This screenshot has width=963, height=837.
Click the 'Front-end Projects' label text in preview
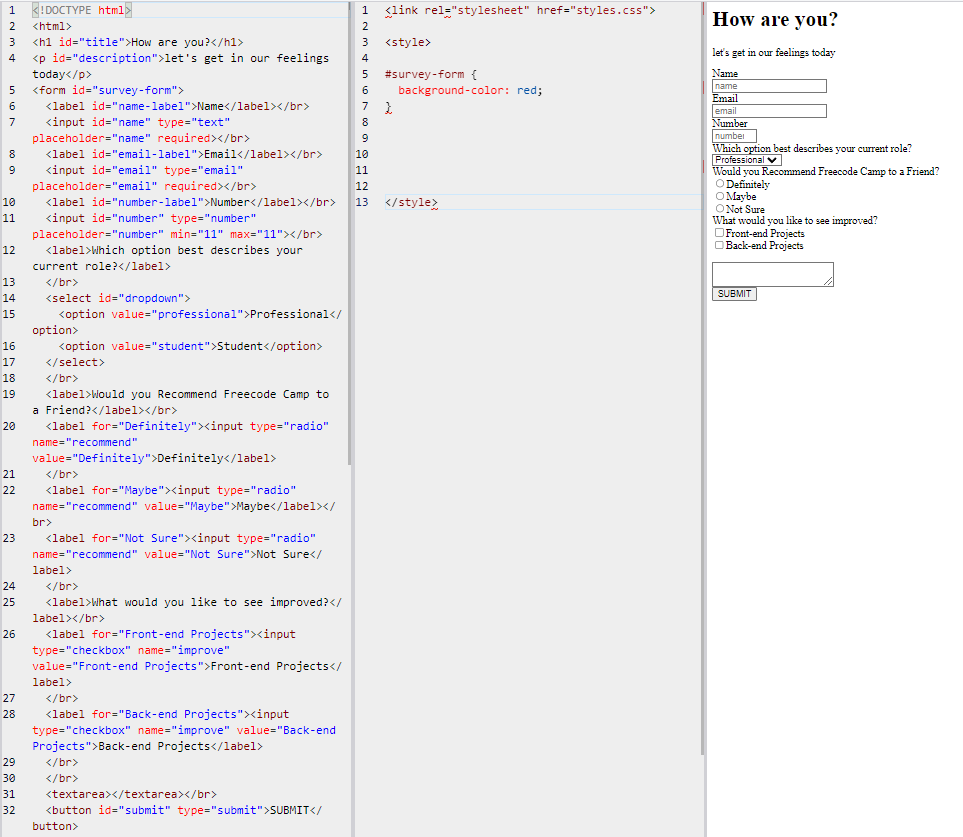coord(765,233)
